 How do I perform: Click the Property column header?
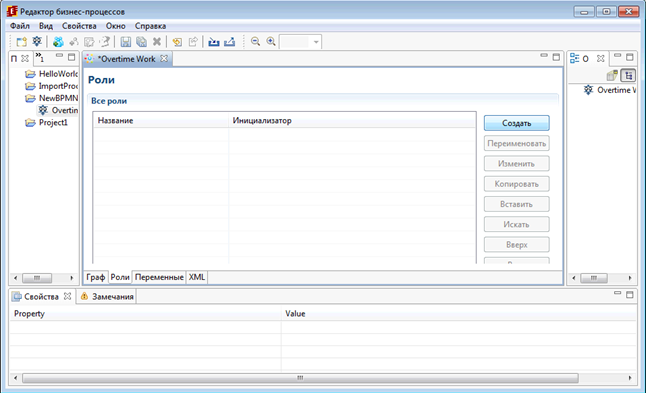(145, 313)
